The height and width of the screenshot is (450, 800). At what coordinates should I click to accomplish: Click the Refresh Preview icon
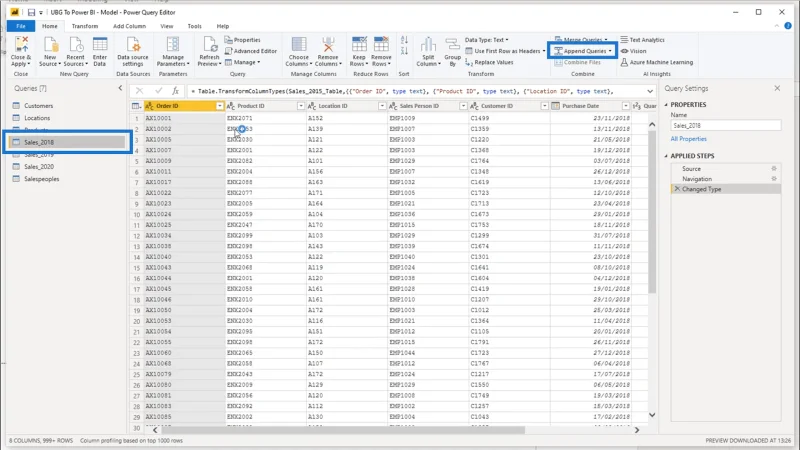pos(209,45)
